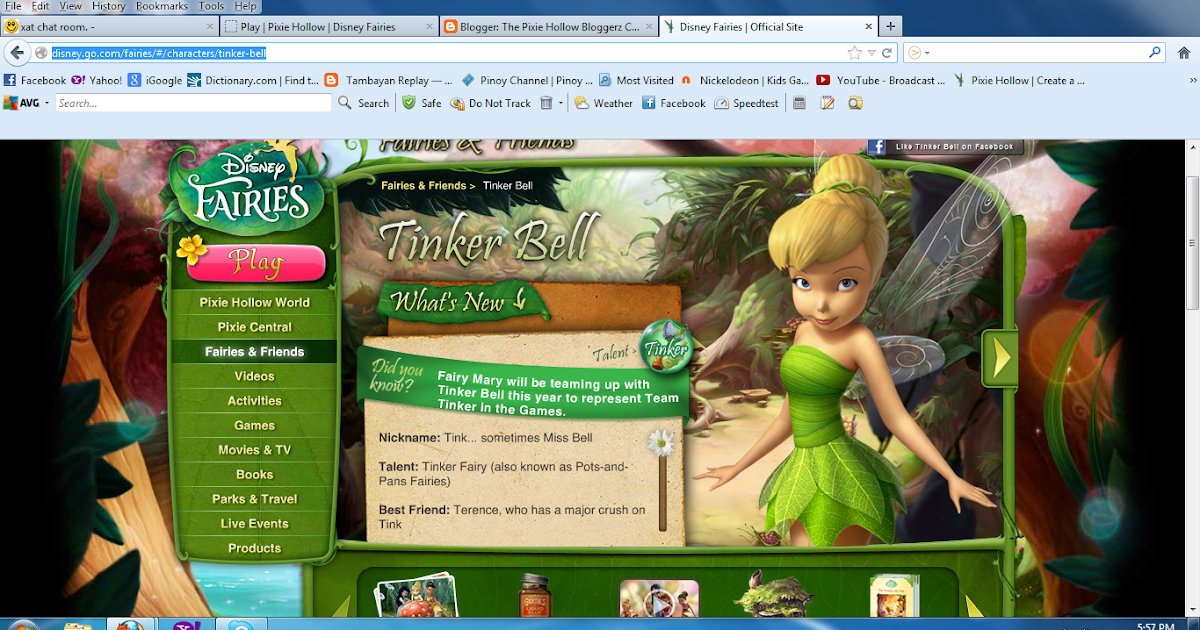Screen dimensions: 1200x630
Task: Click the AVG toolbar calculator icon
Action: click(x=799, y=103)
